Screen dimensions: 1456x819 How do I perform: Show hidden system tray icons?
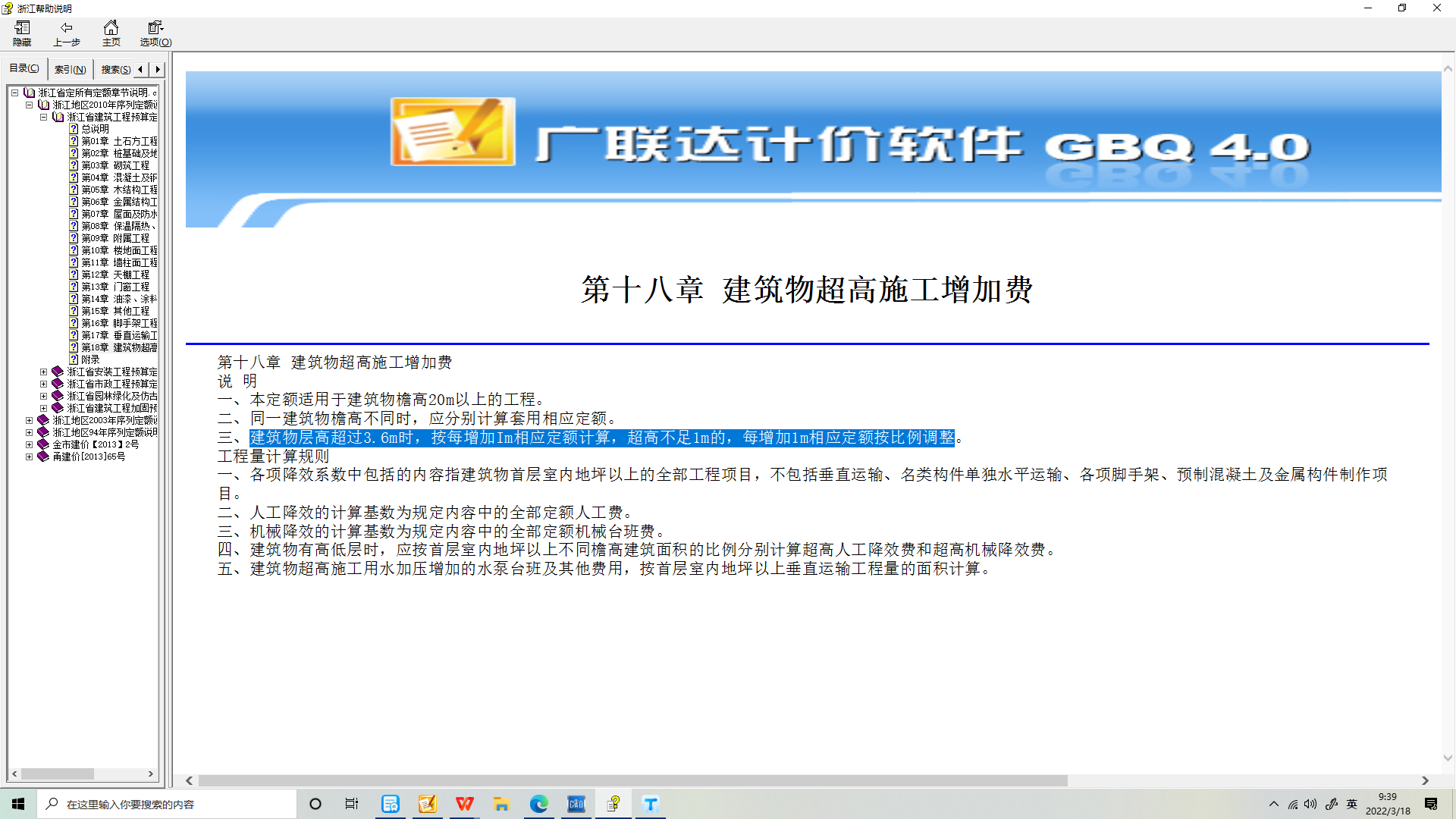pyautogui.click(x=1274, y=804)
